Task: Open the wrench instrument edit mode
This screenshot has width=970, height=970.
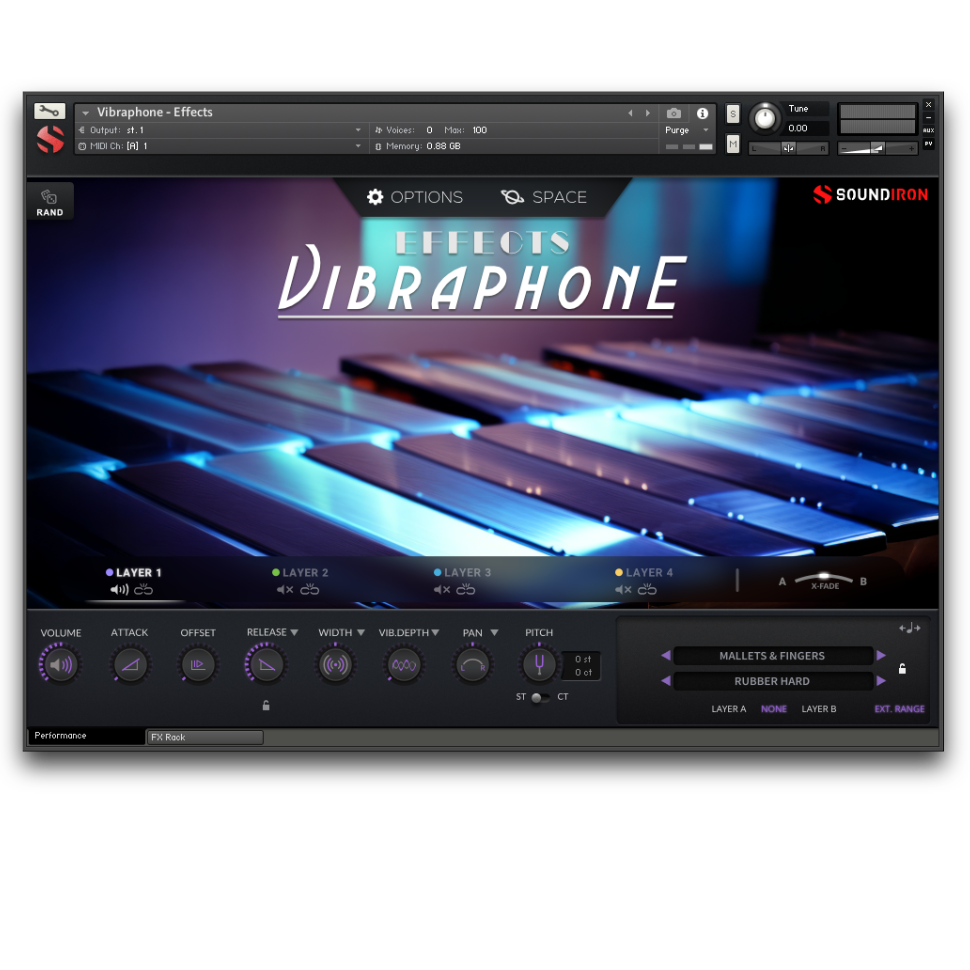Action: click(49, 111)
